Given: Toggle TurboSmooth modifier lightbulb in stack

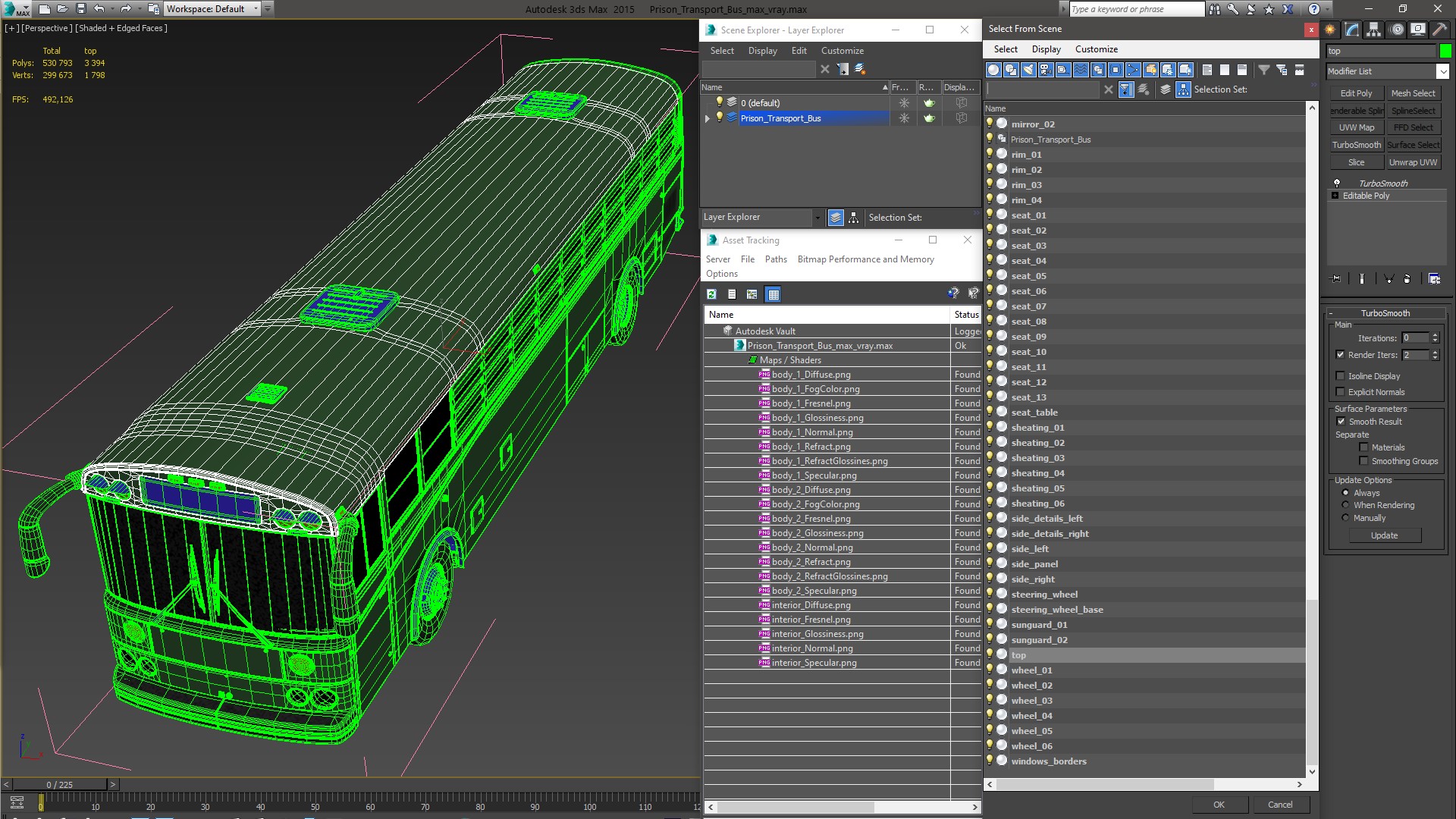Looking at the screenshot, I should click(1337, 184).
